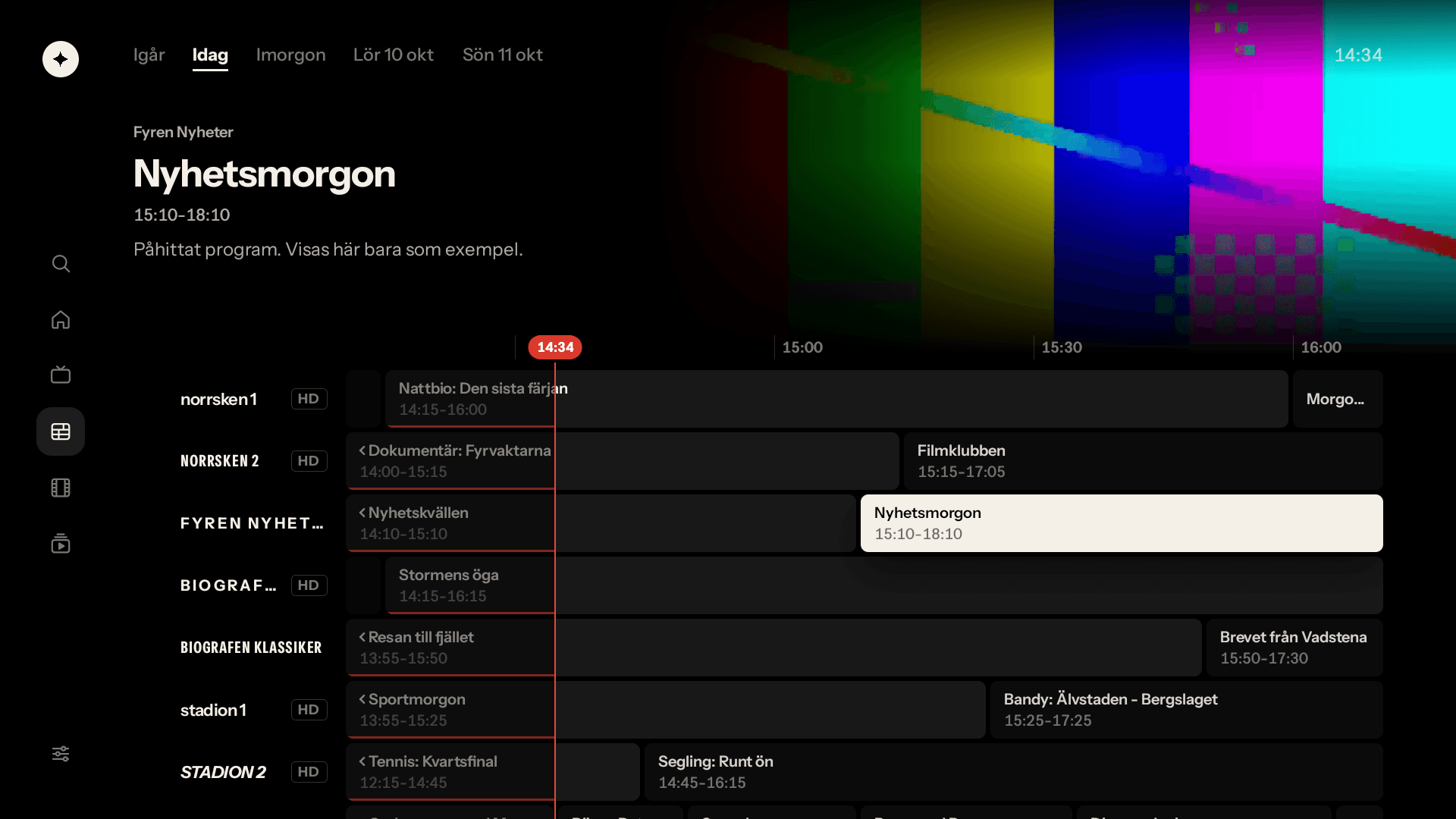This screenshot has height=819, width=1456.
Task: Open truncated Morgo... program on norrsken 1
Action: [x=1338, y=399]
